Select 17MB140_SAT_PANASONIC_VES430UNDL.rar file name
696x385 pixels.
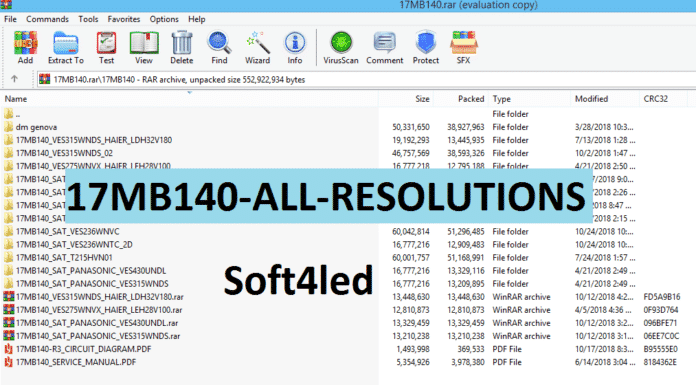tap(97, 323)
